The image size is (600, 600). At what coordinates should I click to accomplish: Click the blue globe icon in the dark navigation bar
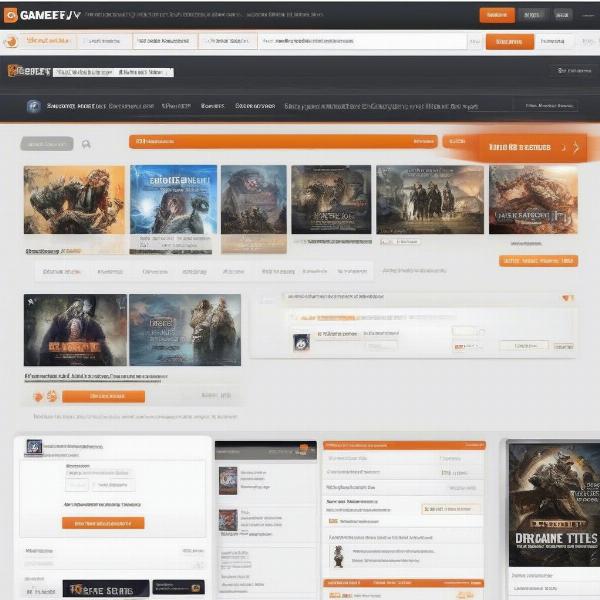point(34,106)
